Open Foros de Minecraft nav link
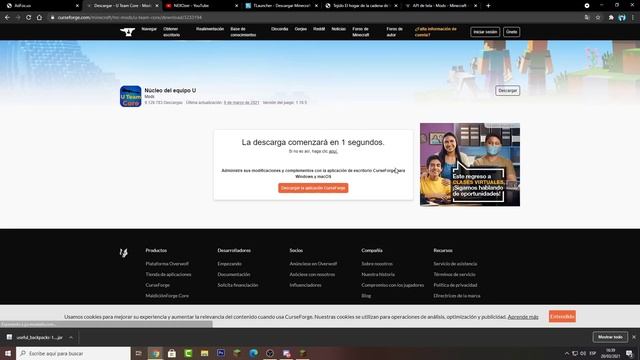 [x=361, y=32]
